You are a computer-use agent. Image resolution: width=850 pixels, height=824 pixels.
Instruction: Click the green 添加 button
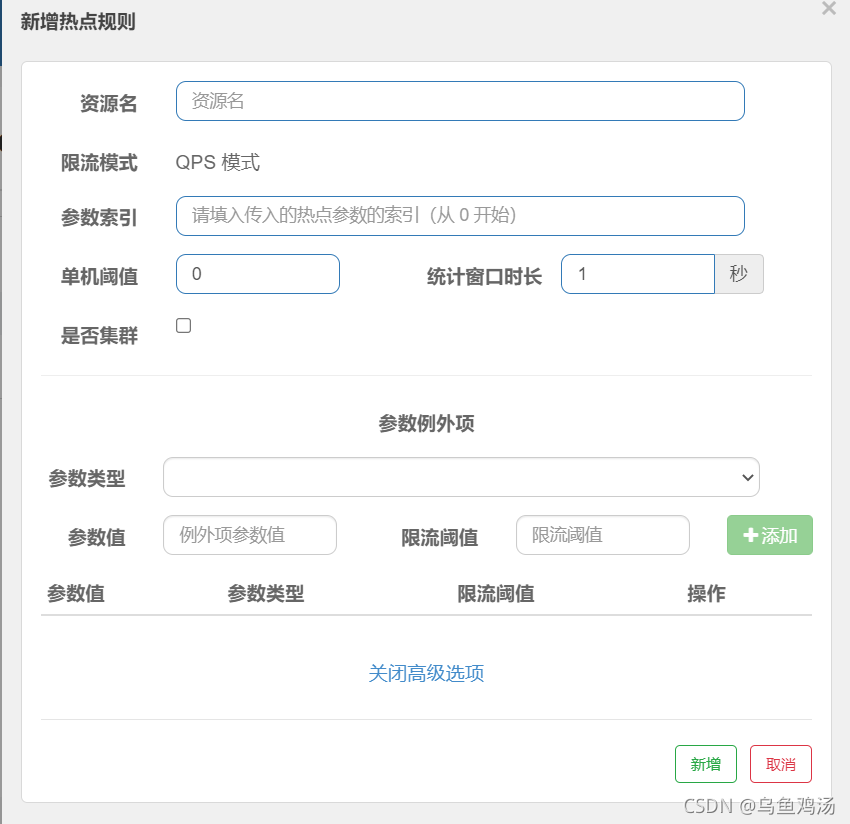click(770, 535)
